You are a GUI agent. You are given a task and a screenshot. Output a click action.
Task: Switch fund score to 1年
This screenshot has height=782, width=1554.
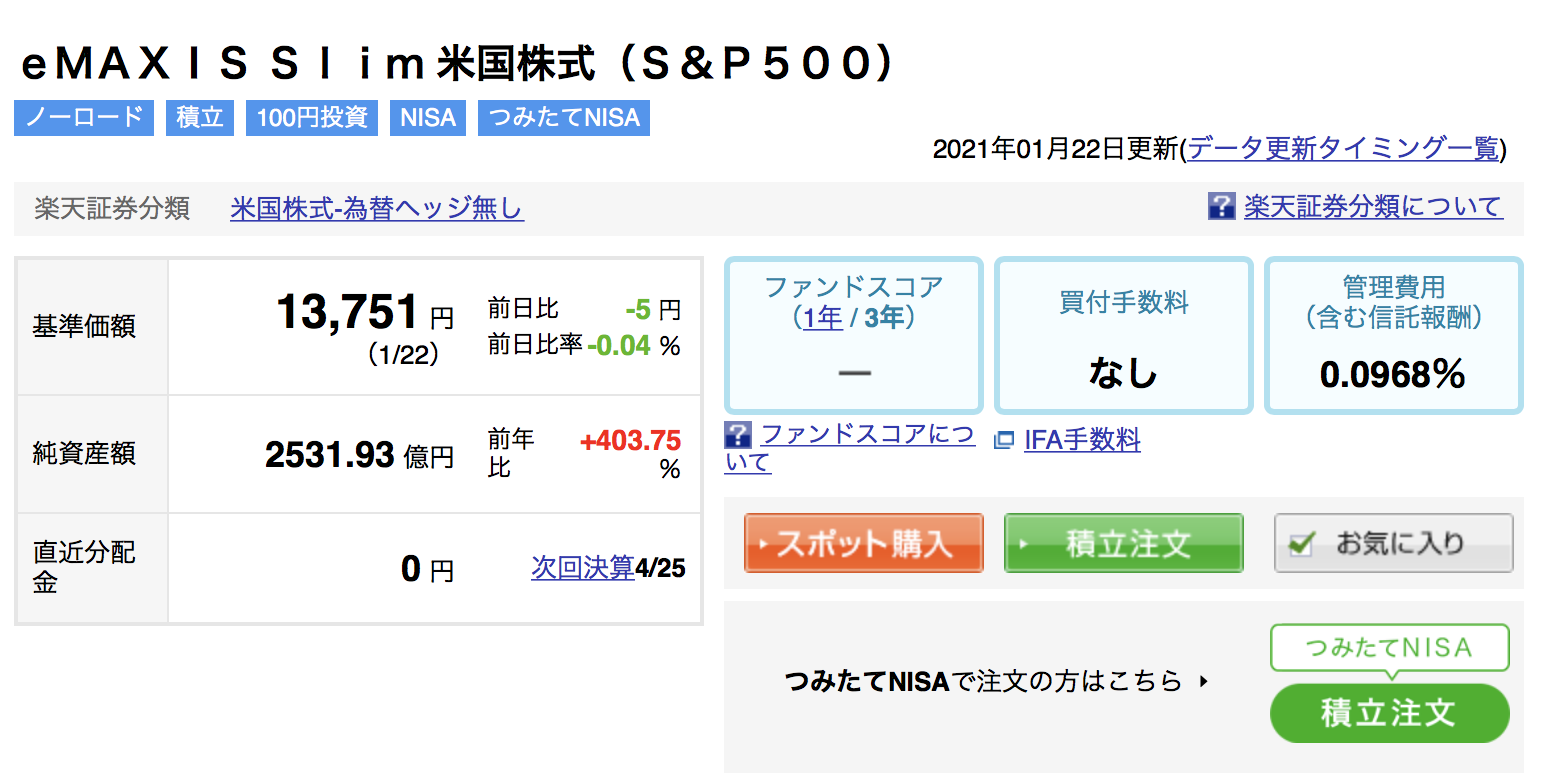[x=823, y=318]
